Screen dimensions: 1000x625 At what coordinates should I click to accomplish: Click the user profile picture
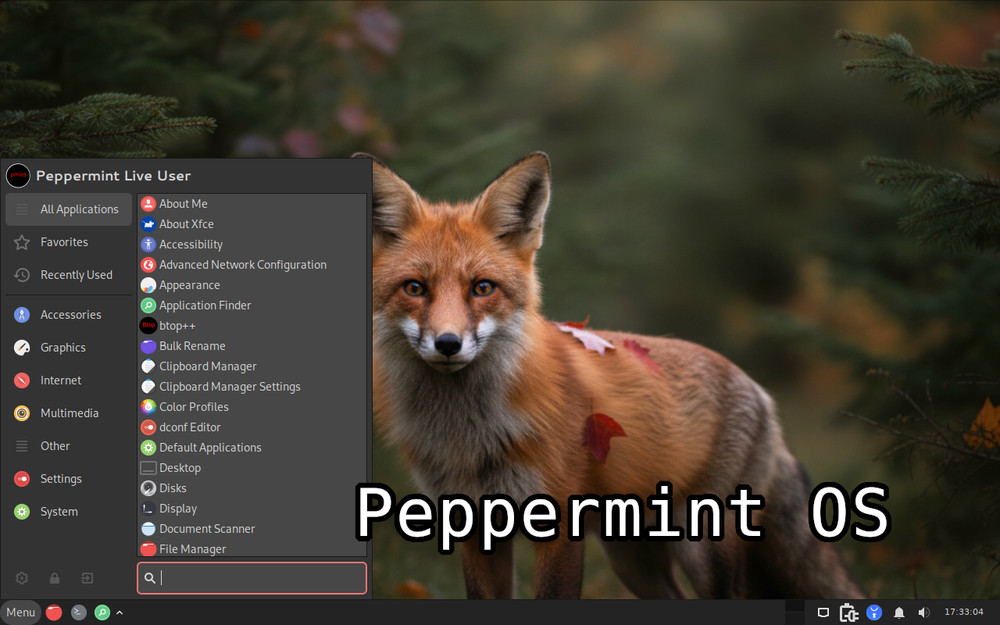pos(18,176)
